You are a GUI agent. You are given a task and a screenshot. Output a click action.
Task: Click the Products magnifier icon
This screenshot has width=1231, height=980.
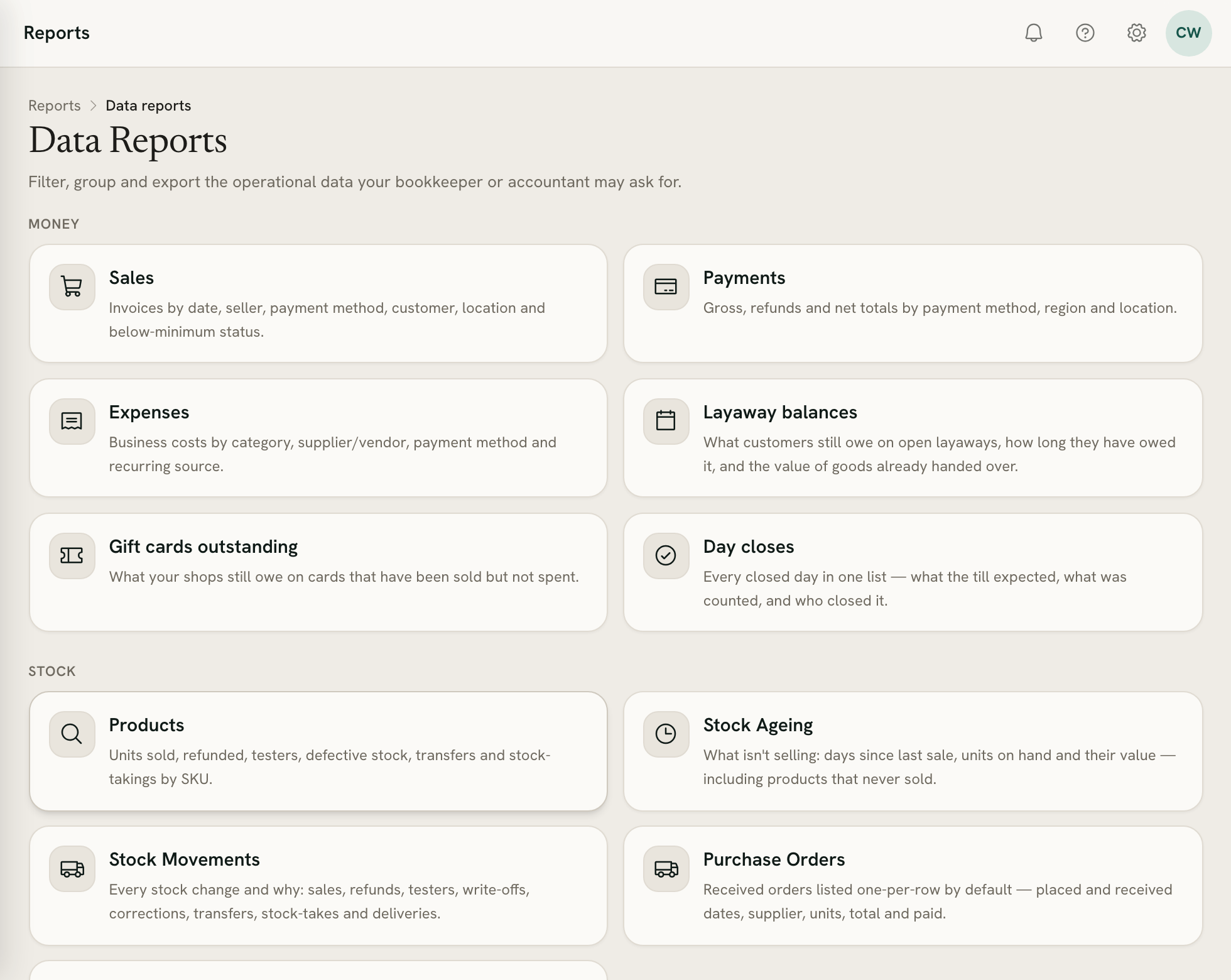[x=72, y=734]
